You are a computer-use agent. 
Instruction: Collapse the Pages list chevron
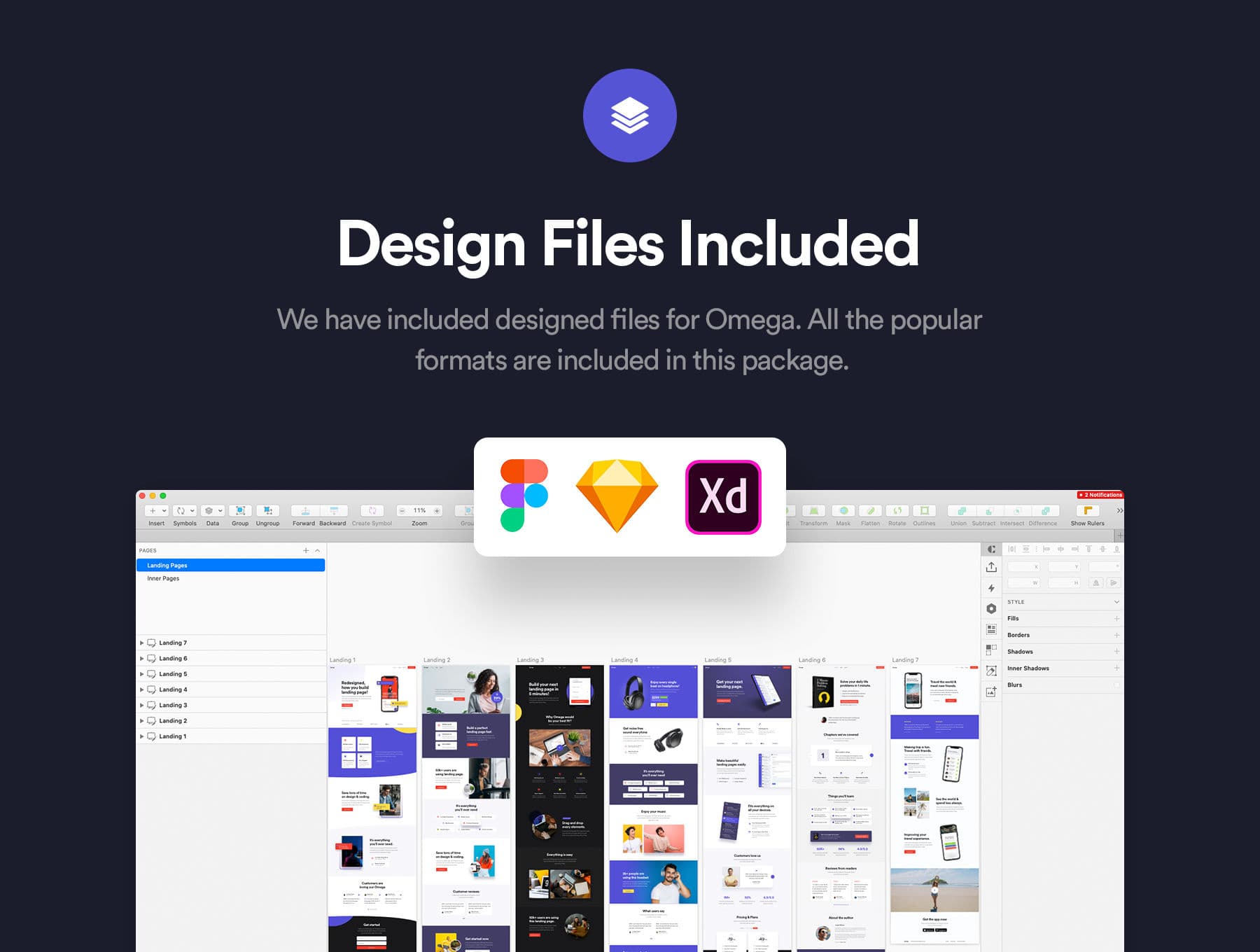(x=318, y=551)
